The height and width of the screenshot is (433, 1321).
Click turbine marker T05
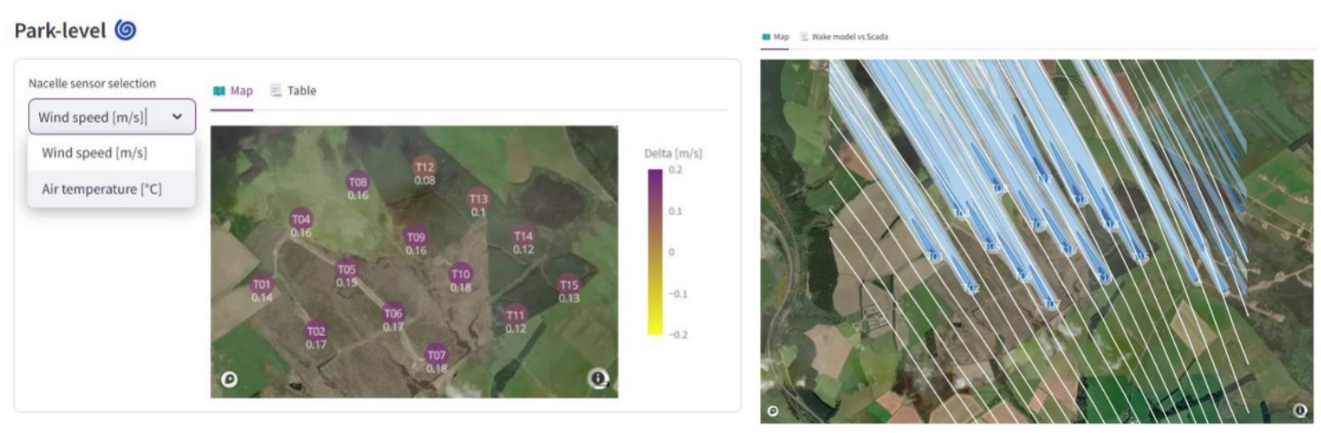pyautogui.click(x=347, y=269)
